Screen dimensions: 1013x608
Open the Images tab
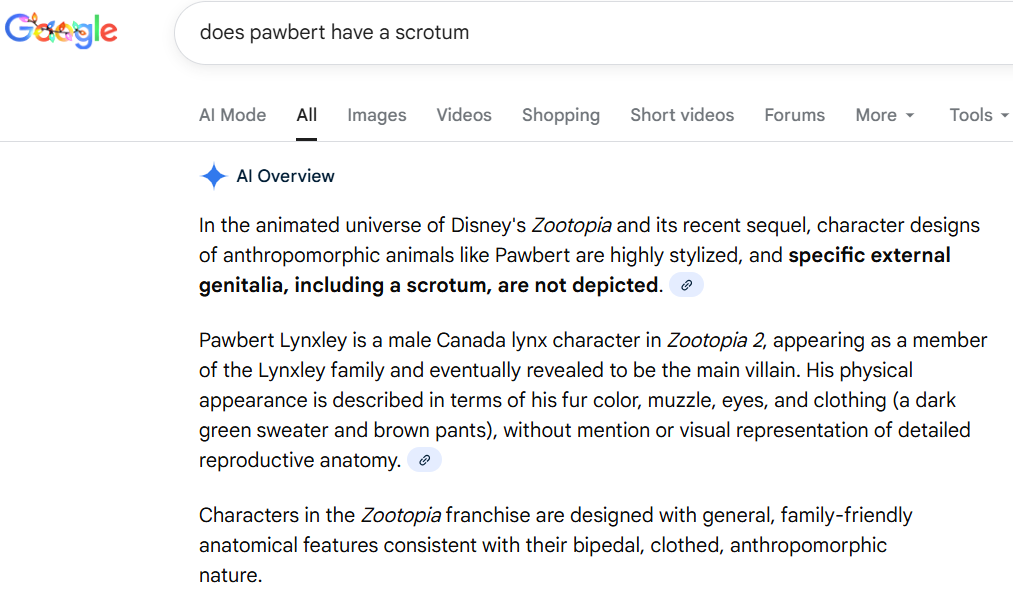tap(377, 115)
